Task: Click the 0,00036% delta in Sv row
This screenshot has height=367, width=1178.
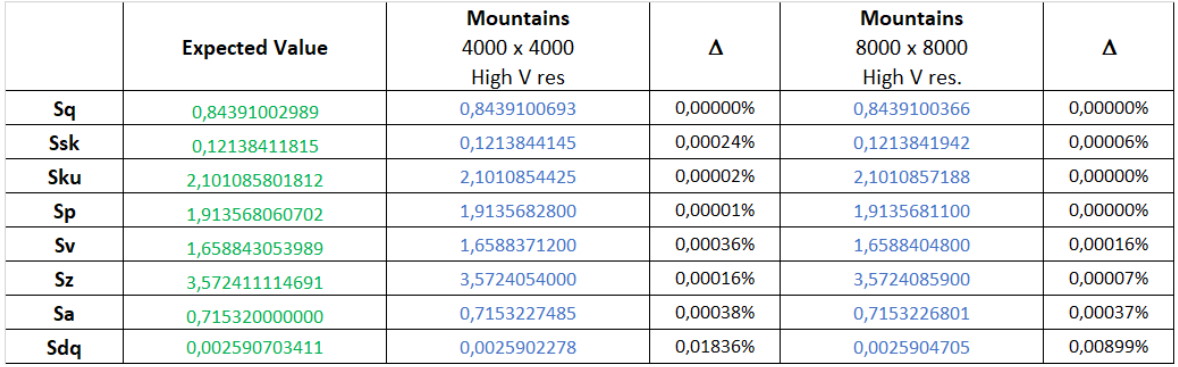Action: coord(714,245)
